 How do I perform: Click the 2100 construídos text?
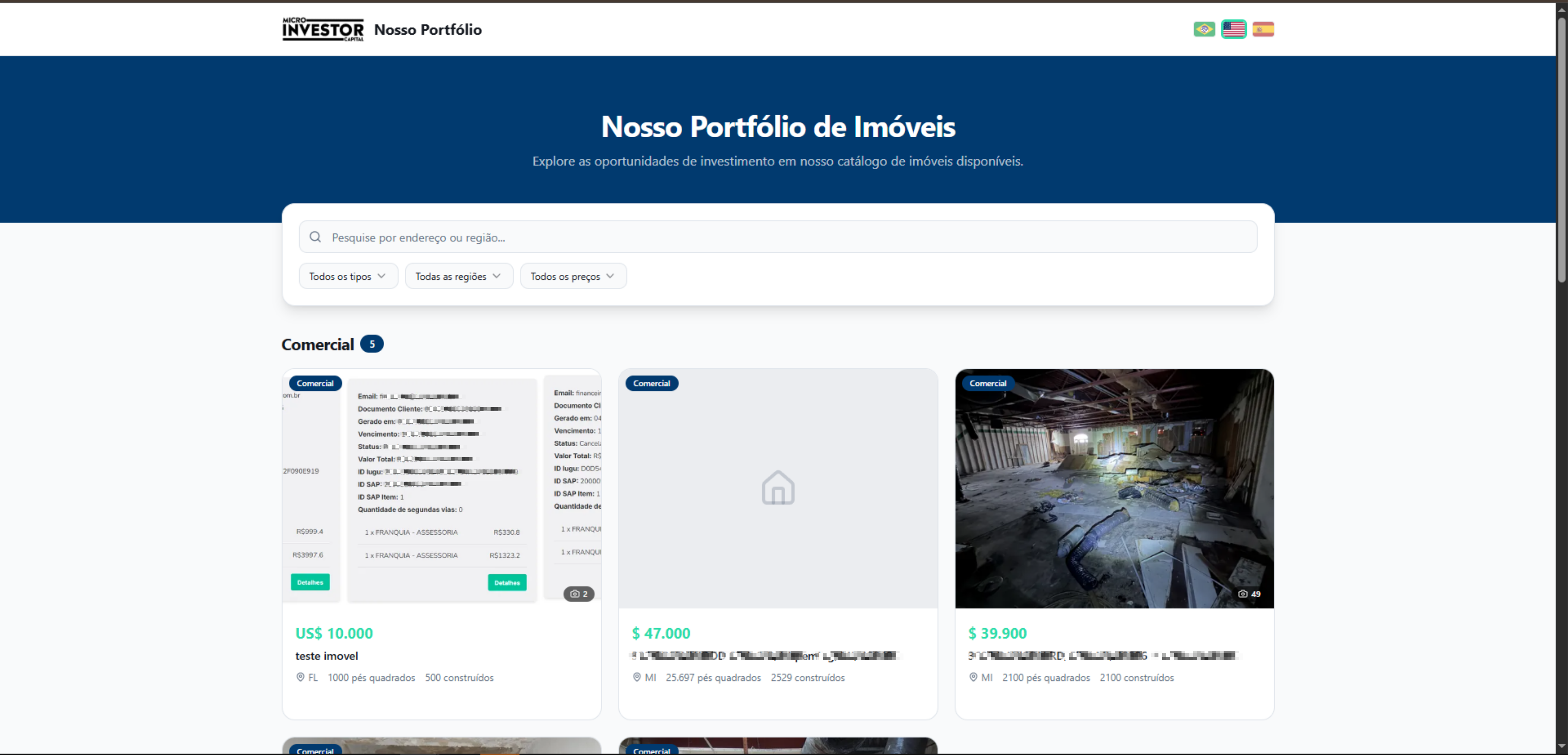point(1137,678)
